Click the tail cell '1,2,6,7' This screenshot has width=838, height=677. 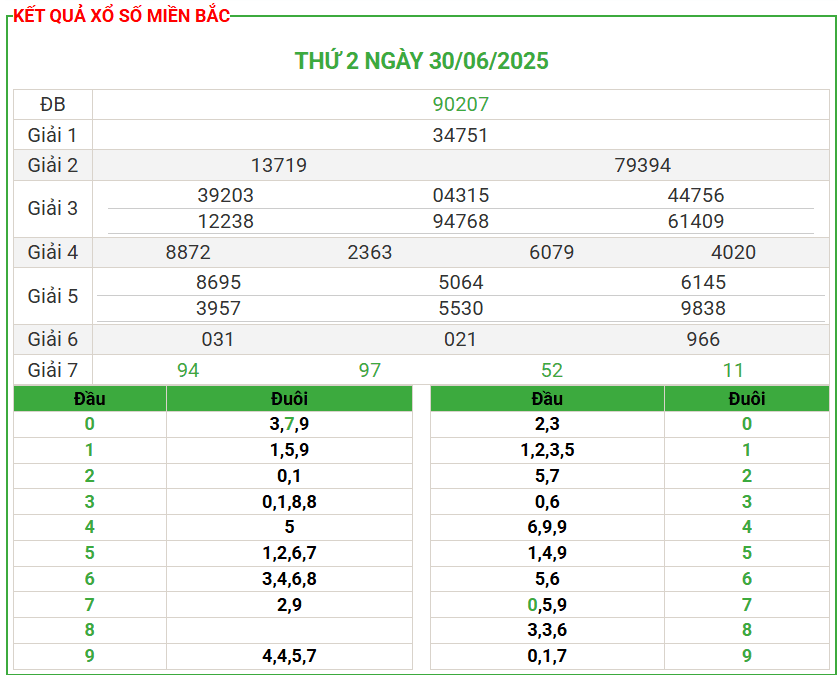[289, 553]
